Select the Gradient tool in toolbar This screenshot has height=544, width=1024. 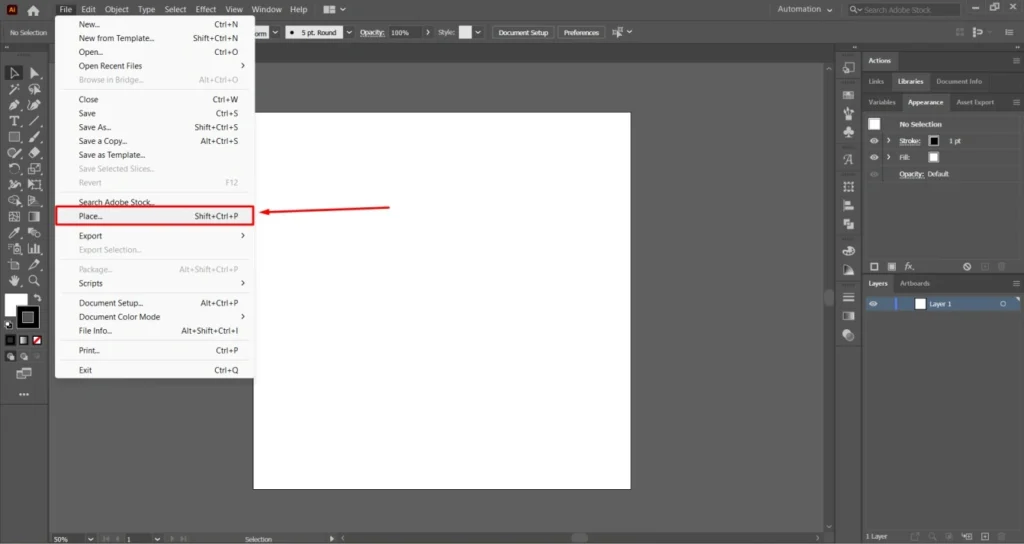(35, 217)
